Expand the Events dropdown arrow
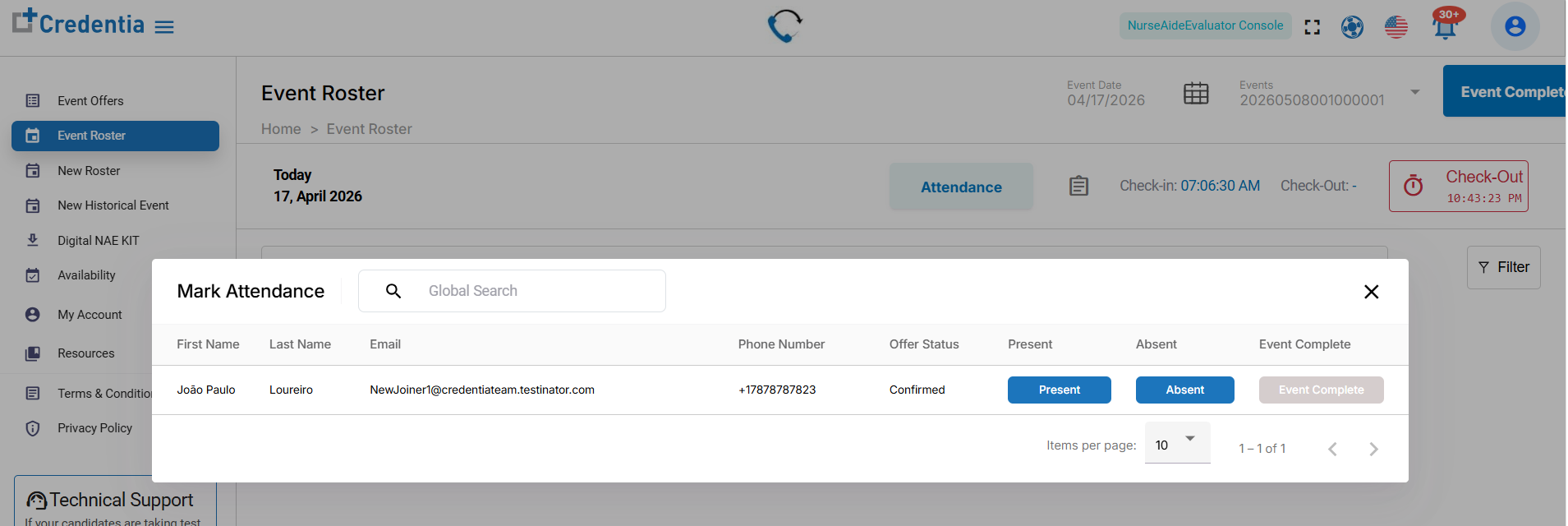The width and height of the screenshot is (1568, 526). [1415, 92]
